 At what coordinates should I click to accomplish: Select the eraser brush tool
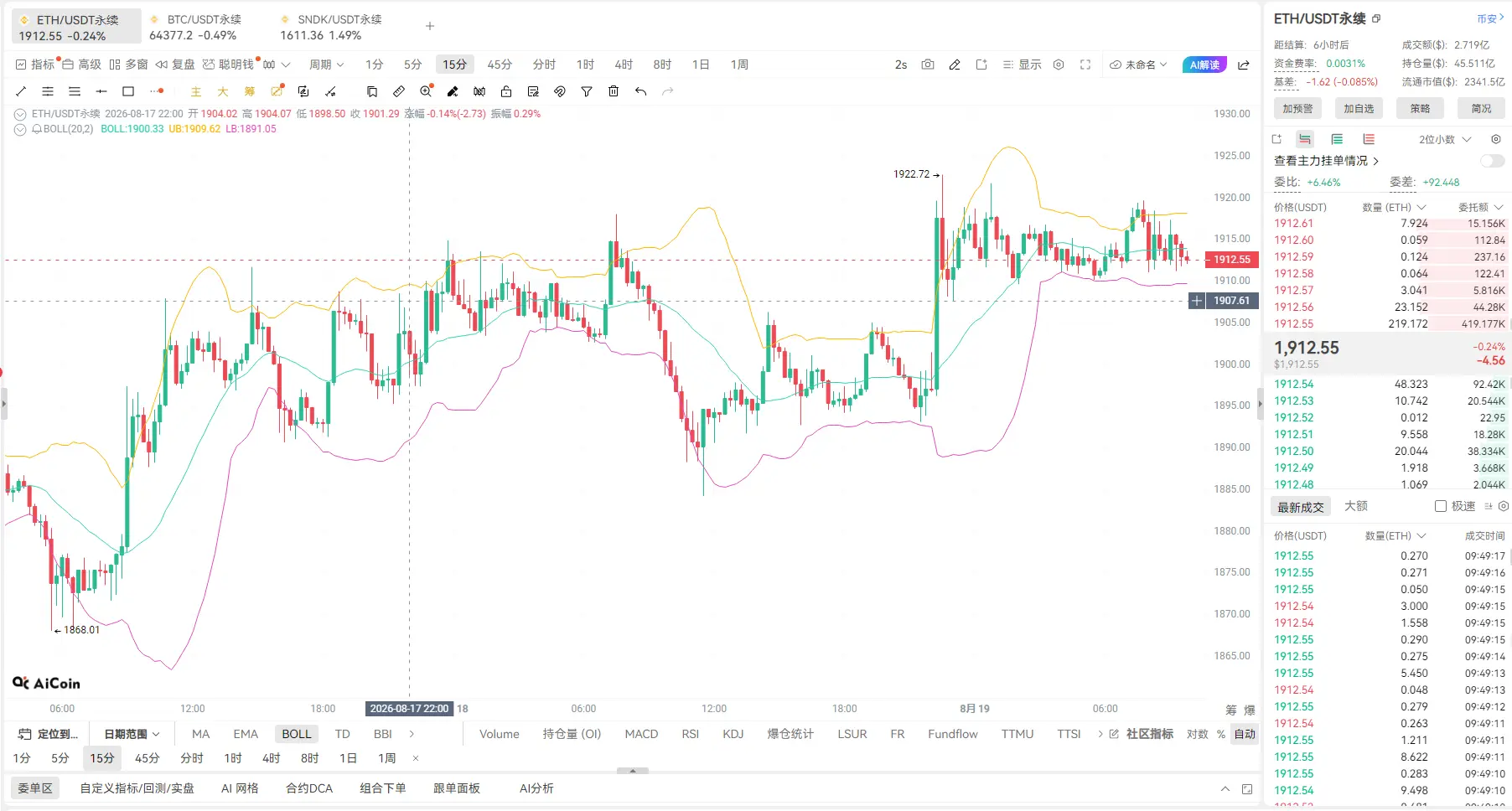click(453, 91)
